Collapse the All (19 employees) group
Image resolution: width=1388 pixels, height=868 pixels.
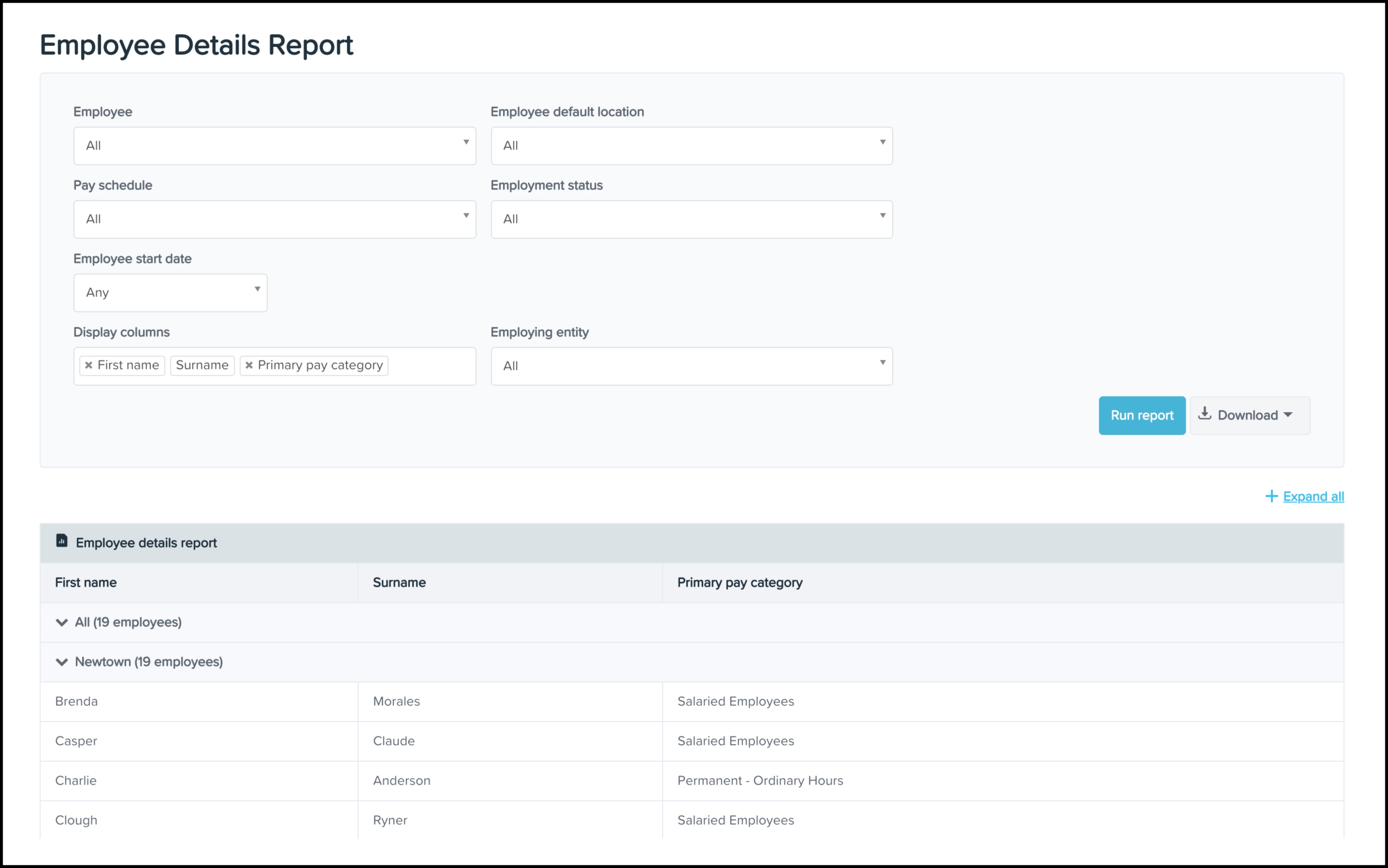61,622
